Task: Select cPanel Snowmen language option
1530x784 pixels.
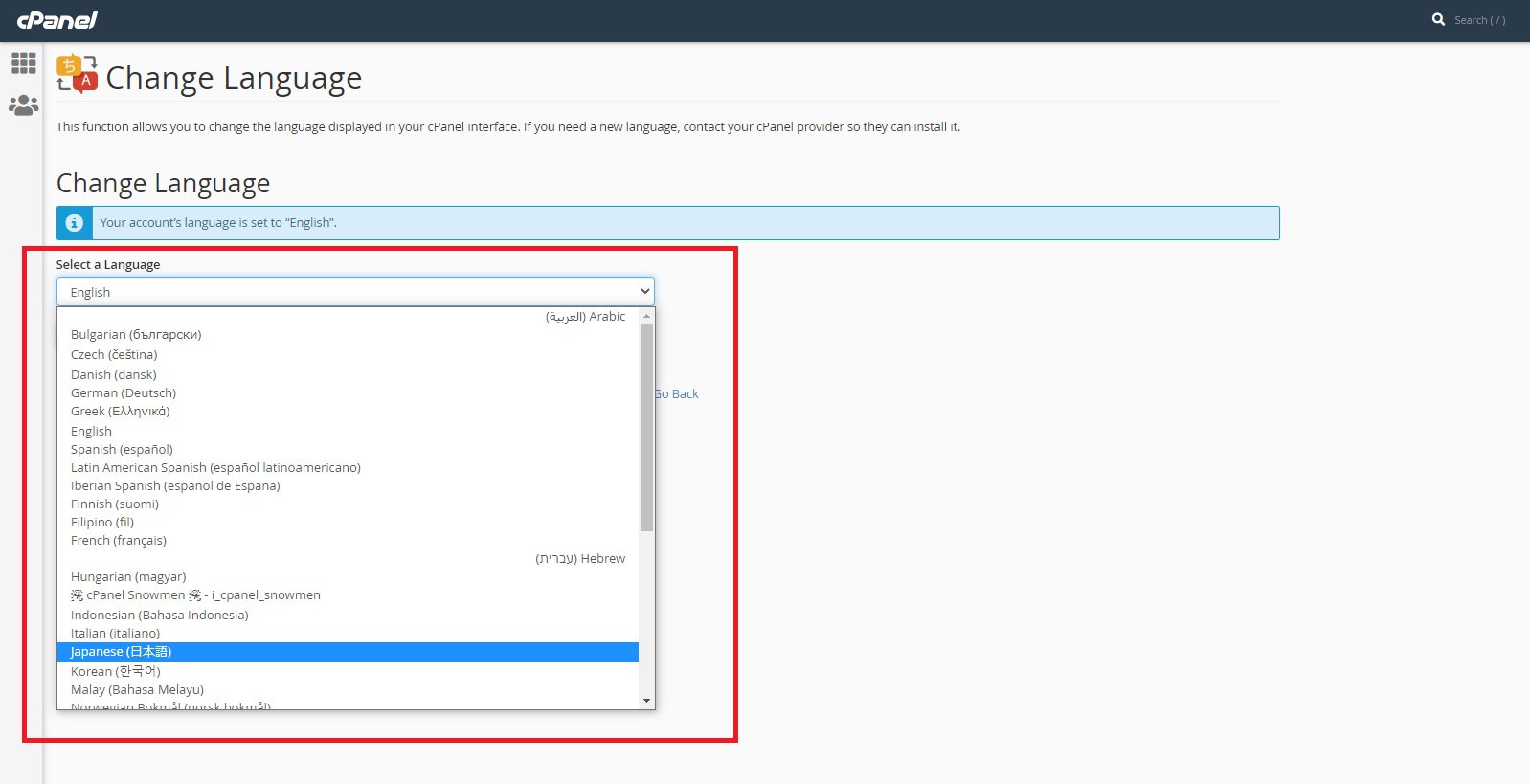Action: pyautogui.click(x=348, y=595)
